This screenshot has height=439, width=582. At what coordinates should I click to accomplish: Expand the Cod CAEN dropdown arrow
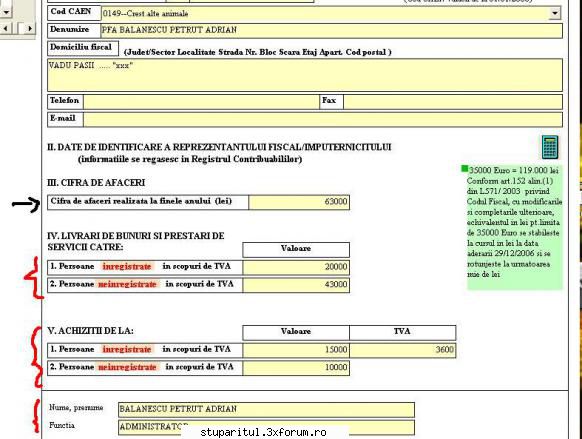555,13
